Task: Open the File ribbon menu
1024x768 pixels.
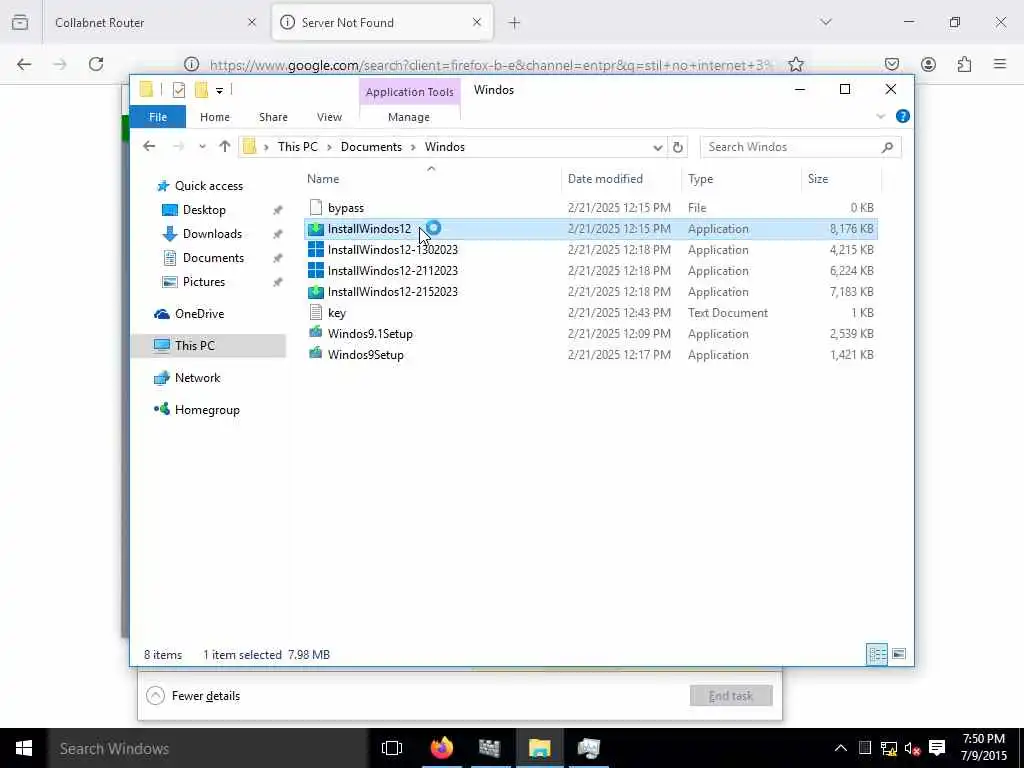Action: [157, 117]
